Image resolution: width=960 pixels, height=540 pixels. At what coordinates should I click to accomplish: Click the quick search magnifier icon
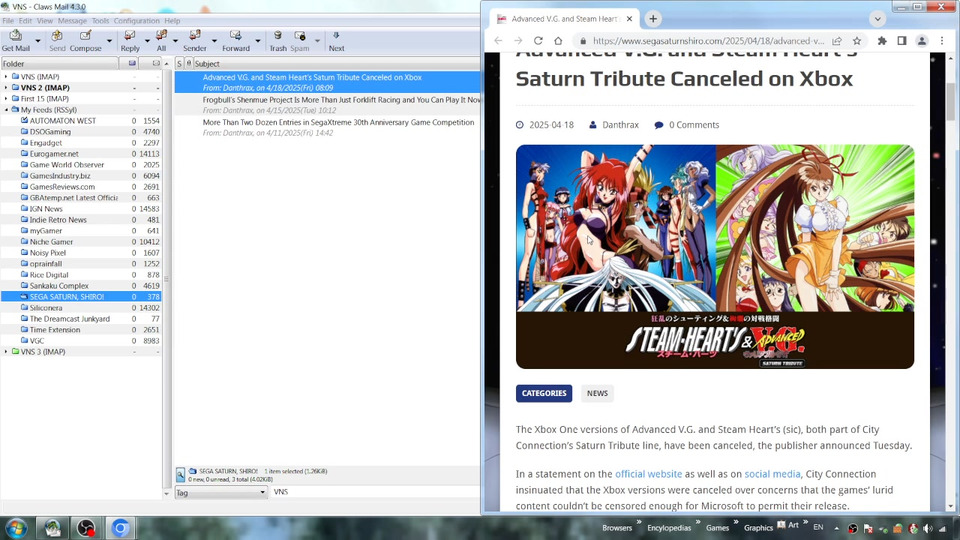(180, 475)
